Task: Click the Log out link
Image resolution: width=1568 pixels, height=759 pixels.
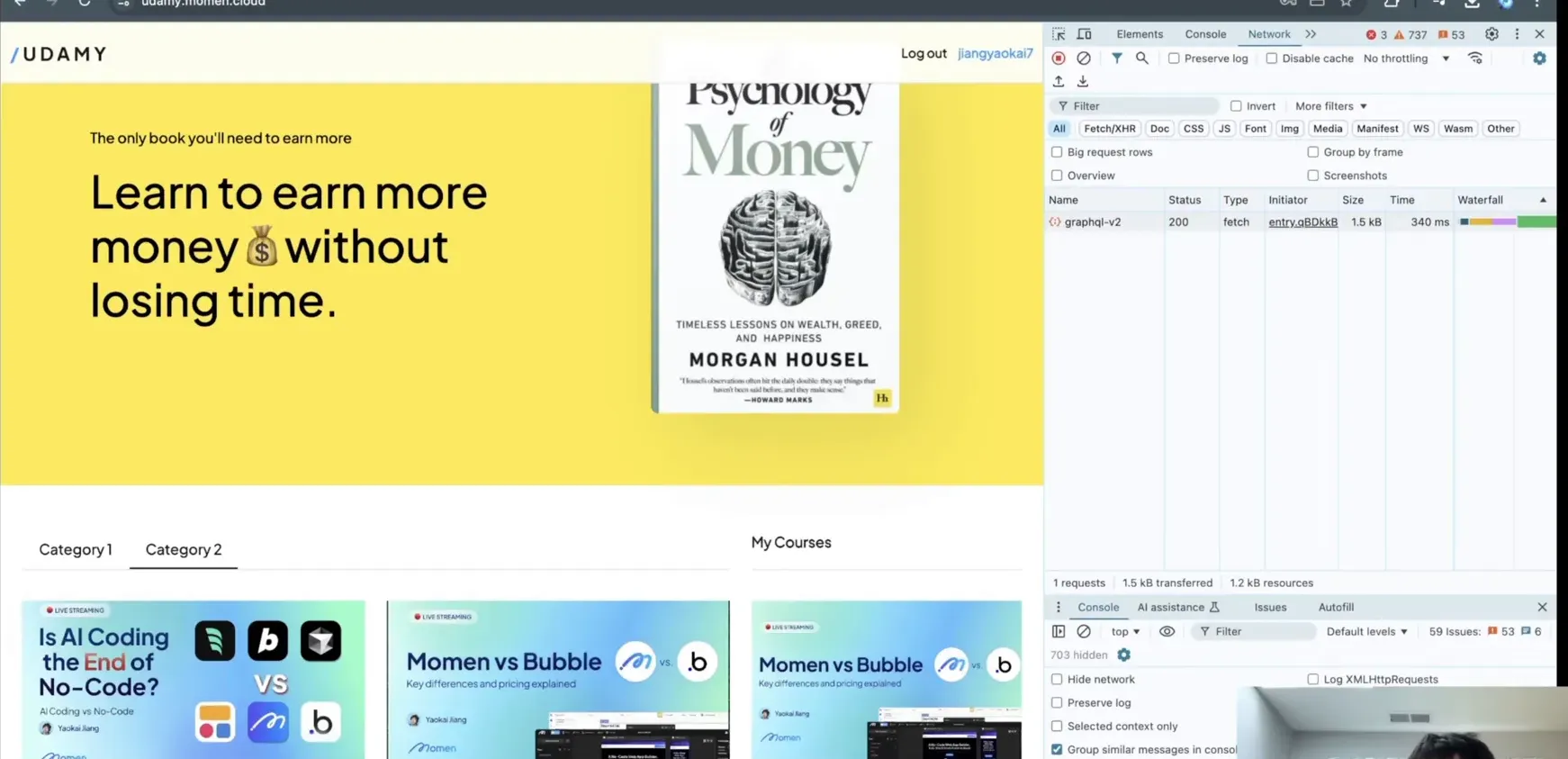Action: click(924, 53)
